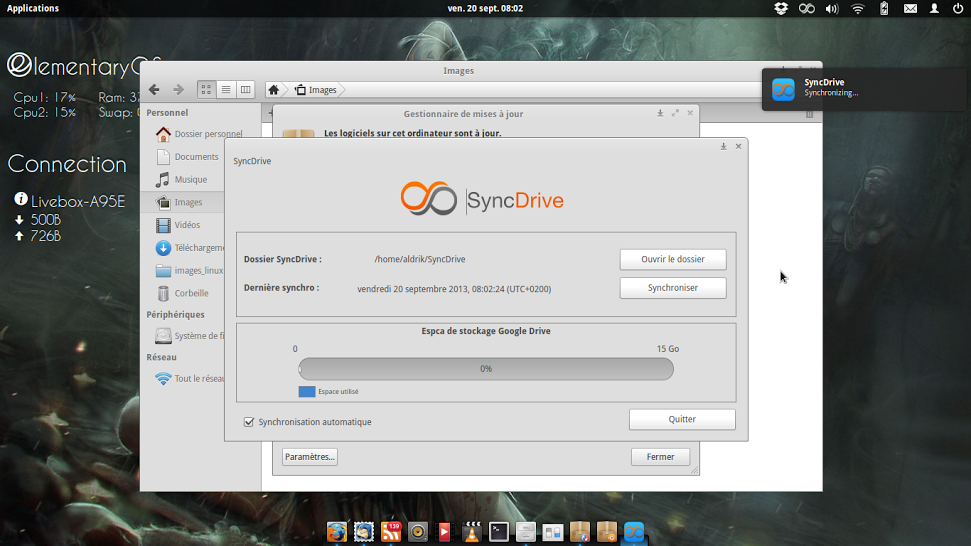Viewport: 971px width, 546px height.
Task: Select Images in Files sidebar
Action: (183, 202)
